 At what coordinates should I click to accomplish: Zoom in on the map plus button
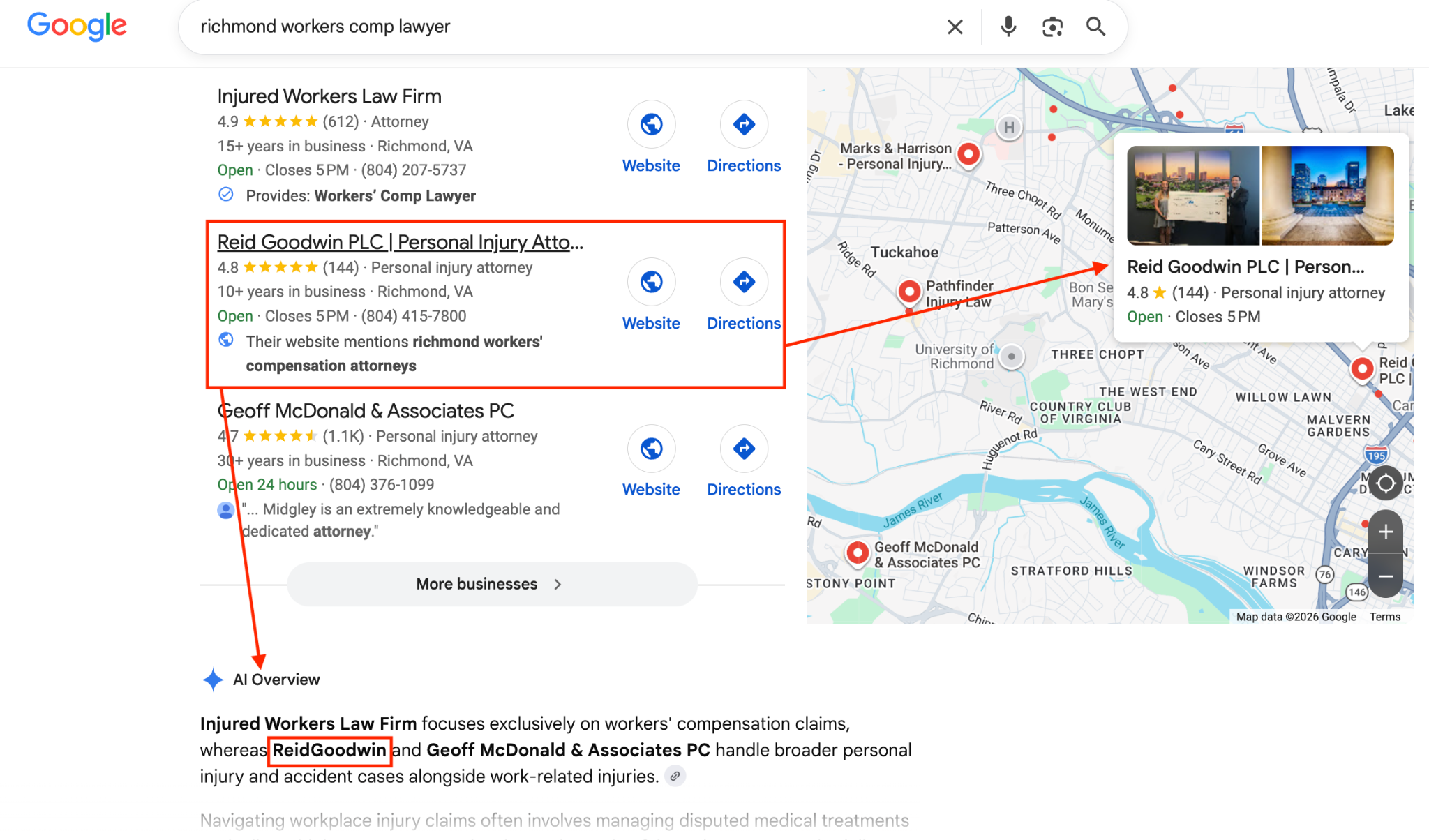[x=1386, y=532]
